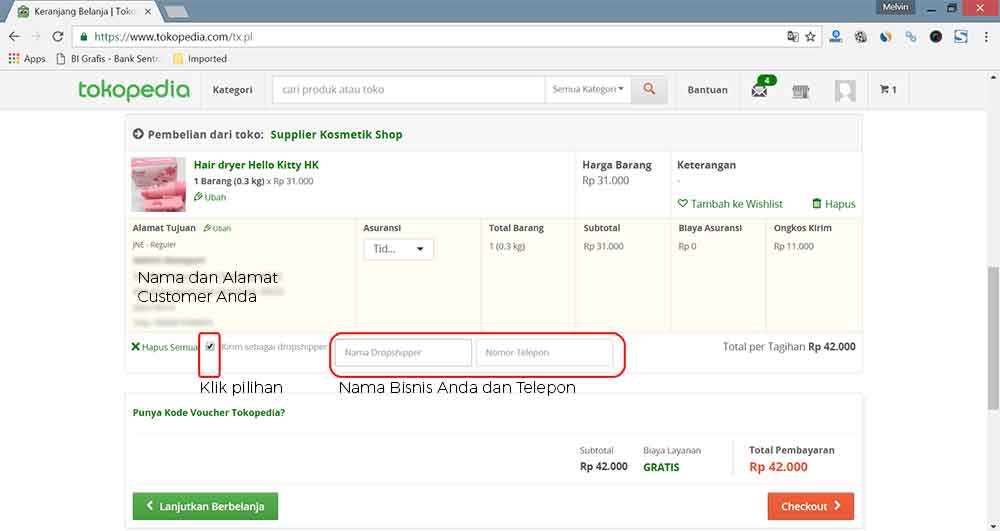Click Hapus trash icon for product

click(x=834, y=204)
